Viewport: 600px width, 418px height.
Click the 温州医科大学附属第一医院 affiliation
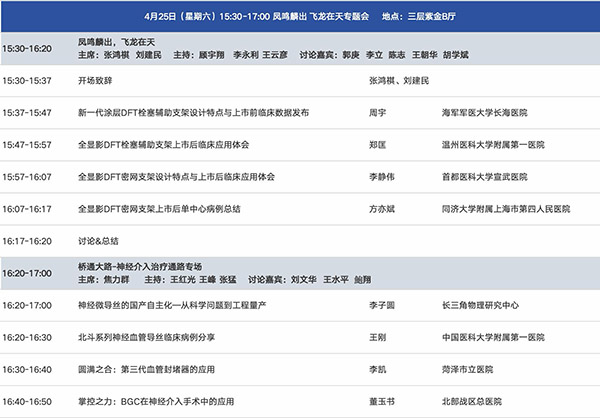[492, 145]
